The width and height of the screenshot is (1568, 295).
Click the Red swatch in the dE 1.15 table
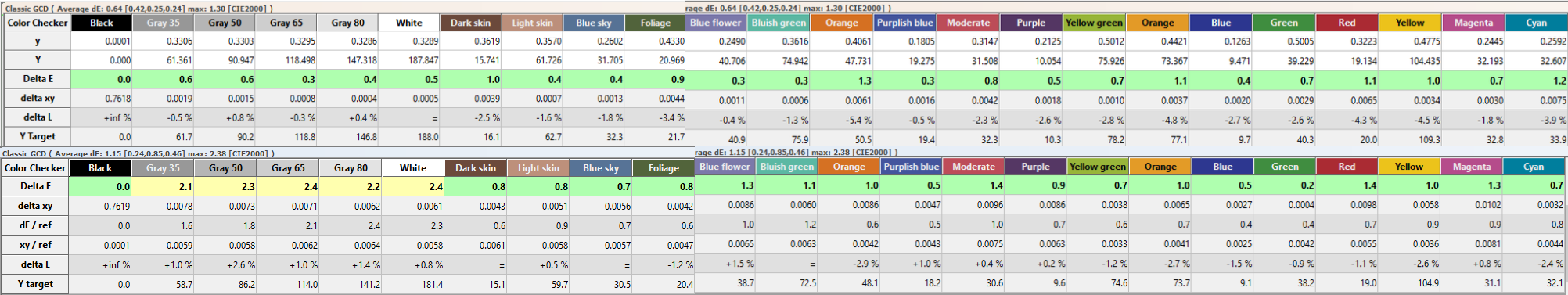[1347, 166]
